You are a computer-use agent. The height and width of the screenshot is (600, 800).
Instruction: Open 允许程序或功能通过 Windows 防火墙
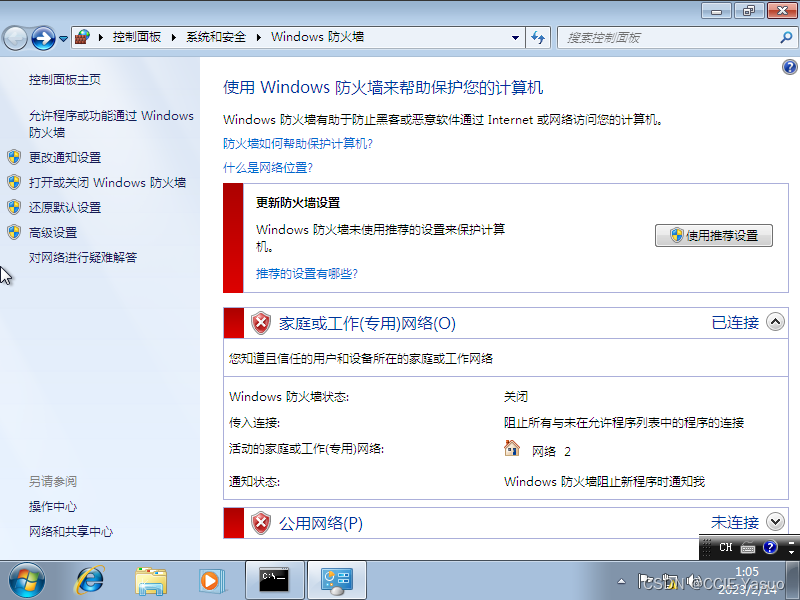point(111,124)
